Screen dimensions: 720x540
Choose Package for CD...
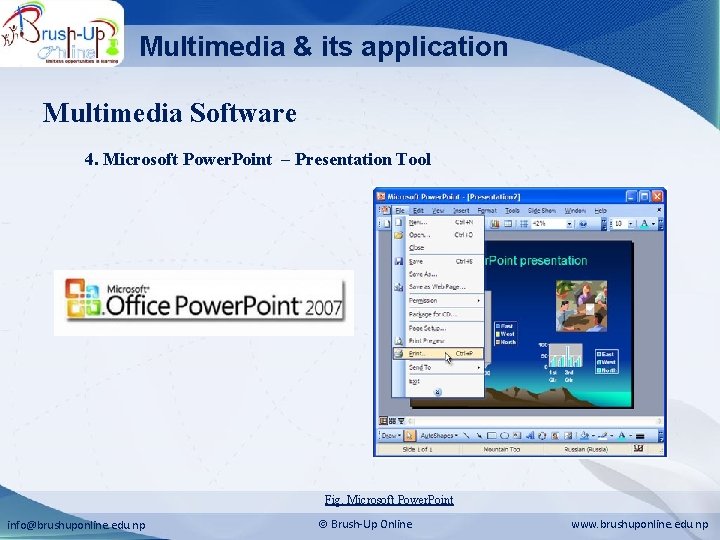(x=438, y=314)
